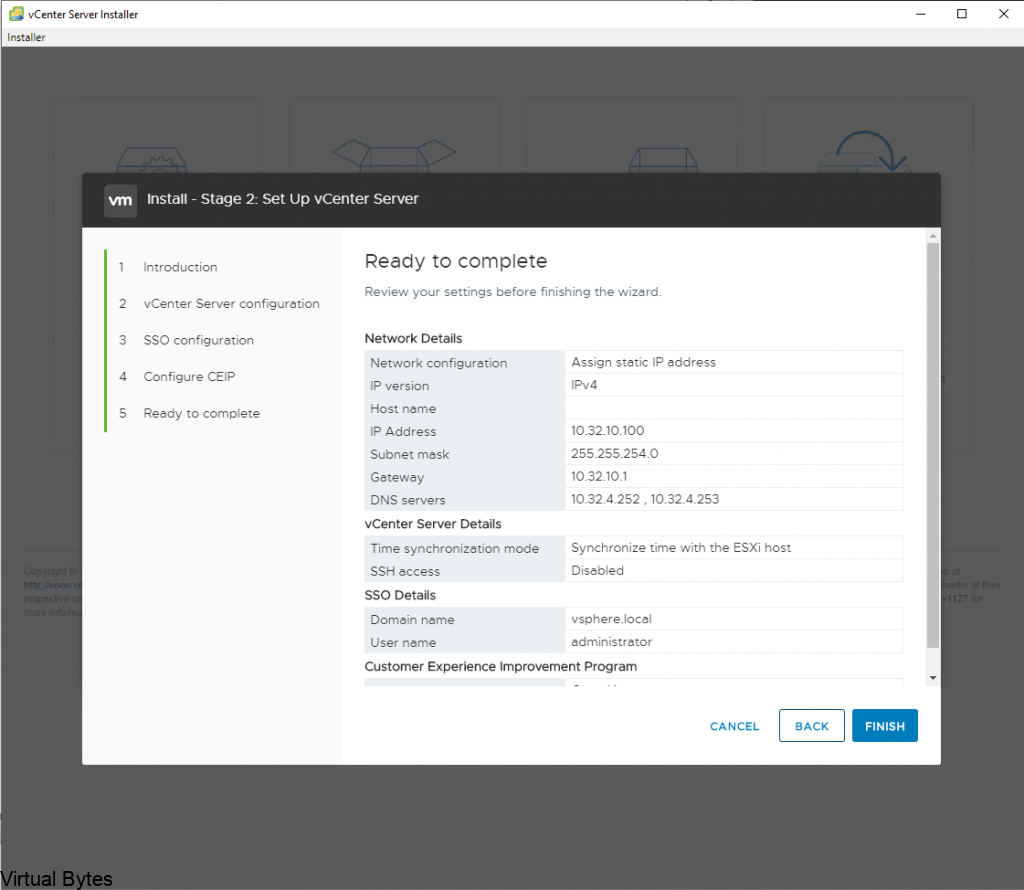Jump to SSO configuration step
The image size is (1024, 890).
click(x=199, y=340)
